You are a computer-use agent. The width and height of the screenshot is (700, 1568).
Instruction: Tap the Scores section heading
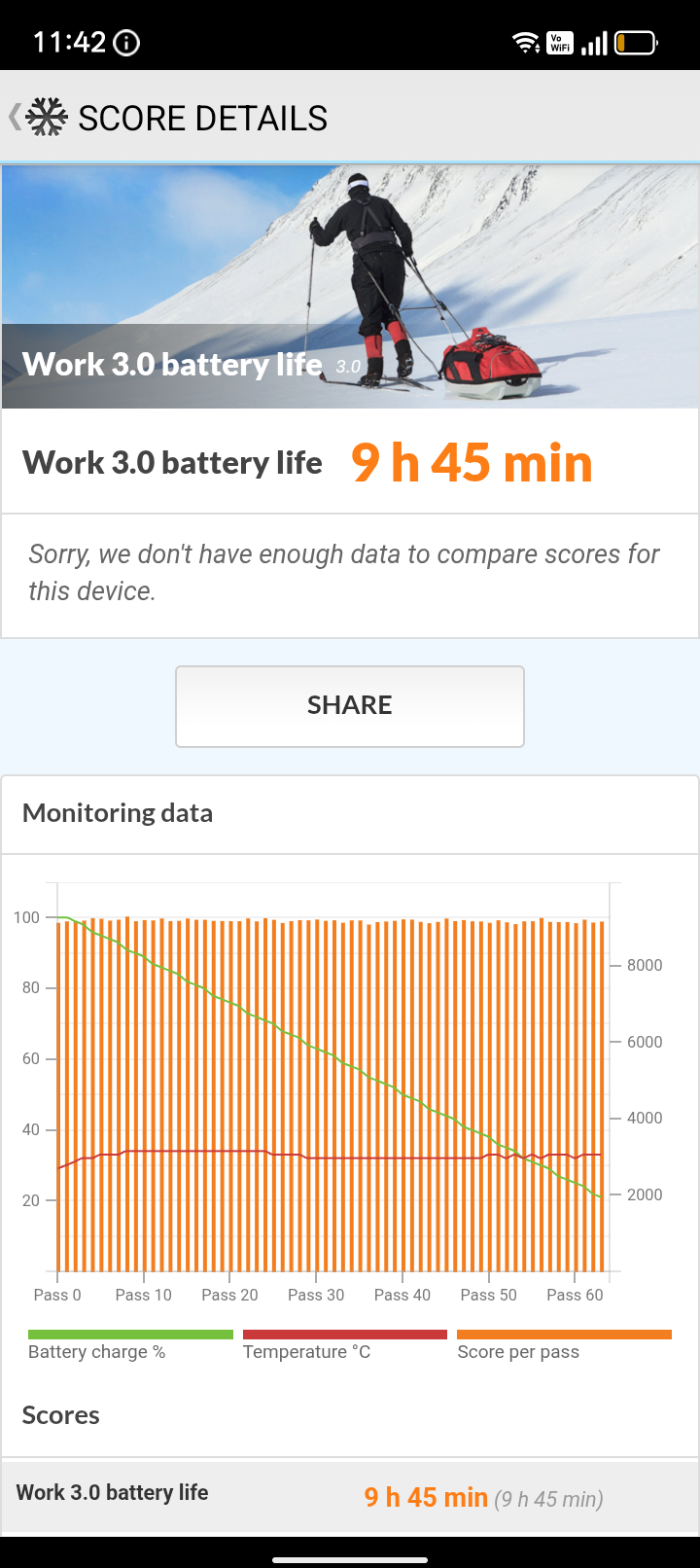61,1415
